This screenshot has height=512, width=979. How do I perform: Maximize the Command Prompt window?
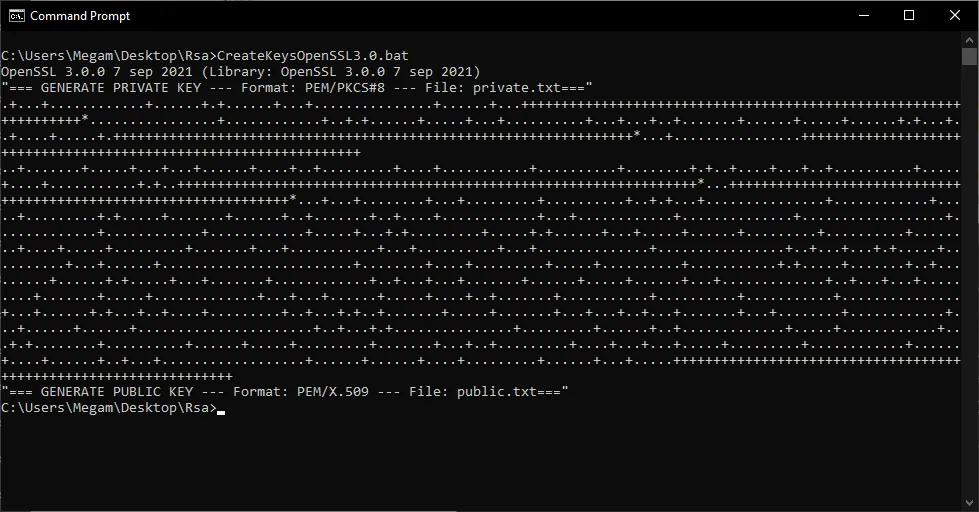pyautogui.click(x=909, y=16)
